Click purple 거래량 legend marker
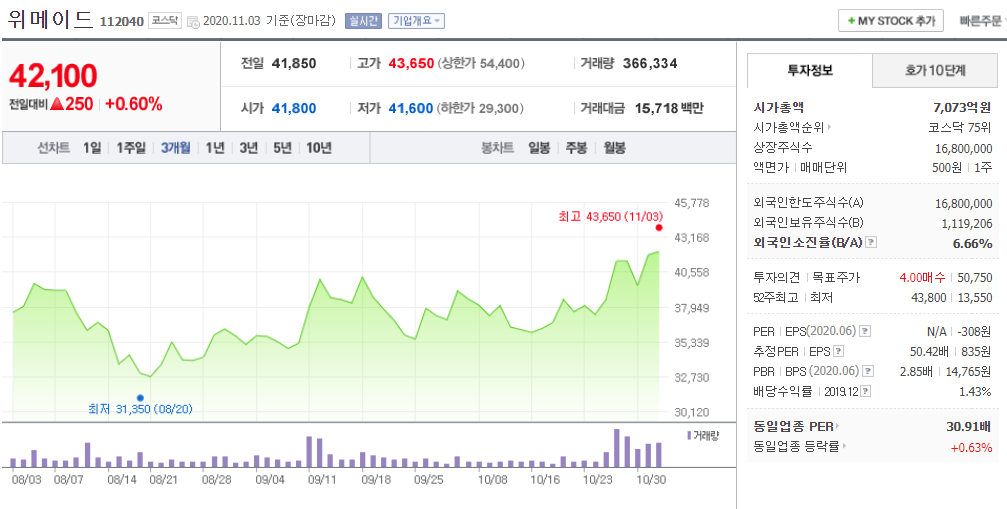1007x509 pixels. 689,435
